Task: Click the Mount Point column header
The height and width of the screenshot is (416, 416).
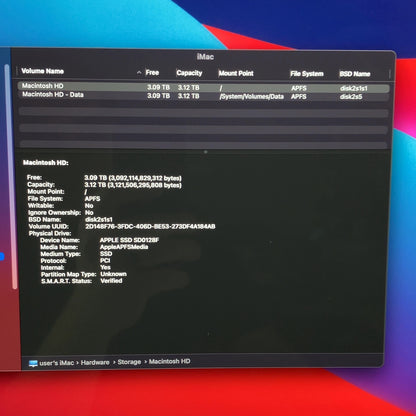Action: click(236, 73)
